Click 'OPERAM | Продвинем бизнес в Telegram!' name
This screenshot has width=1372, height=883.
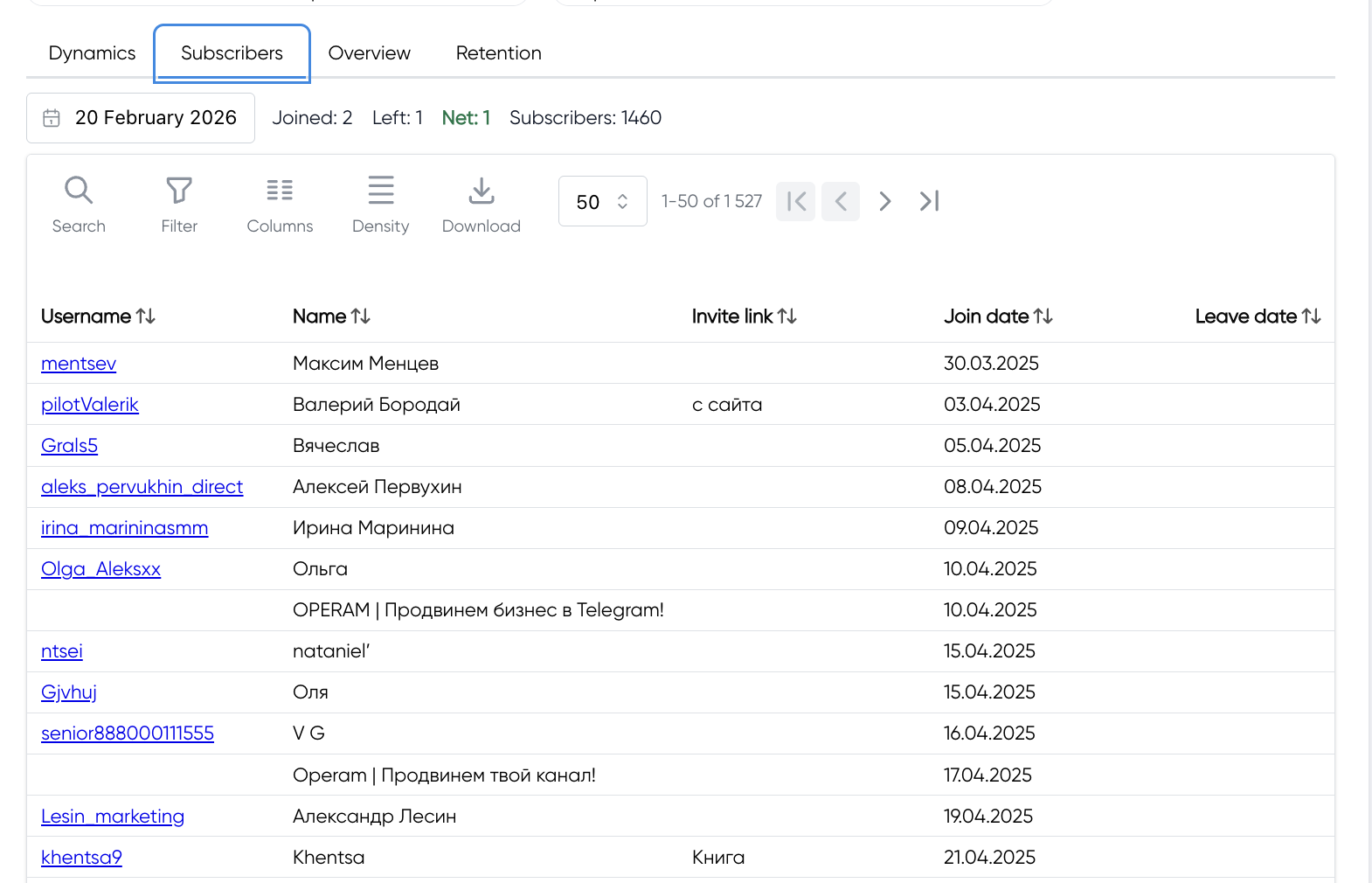pyautogui.click(x=478, y=610)
